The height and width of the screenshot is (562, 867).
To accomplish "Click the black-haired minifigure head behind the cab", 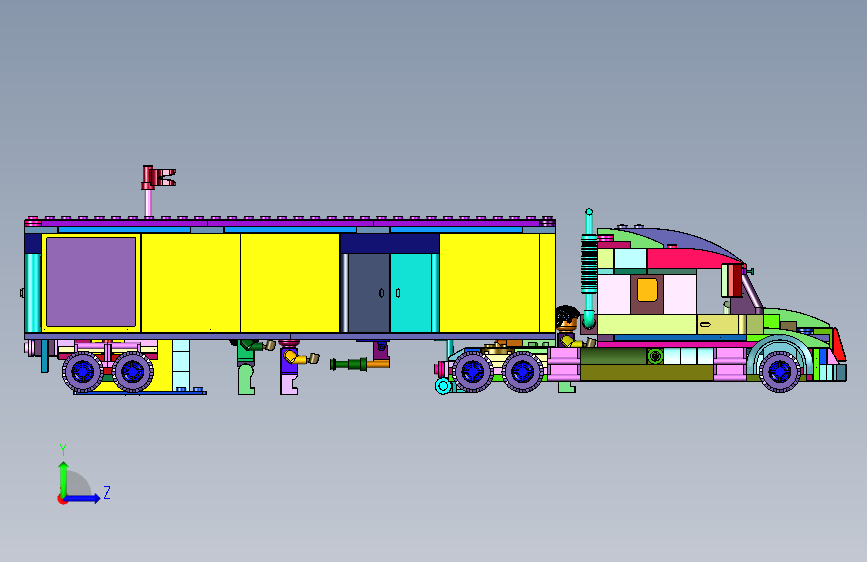I will (567, 318).
